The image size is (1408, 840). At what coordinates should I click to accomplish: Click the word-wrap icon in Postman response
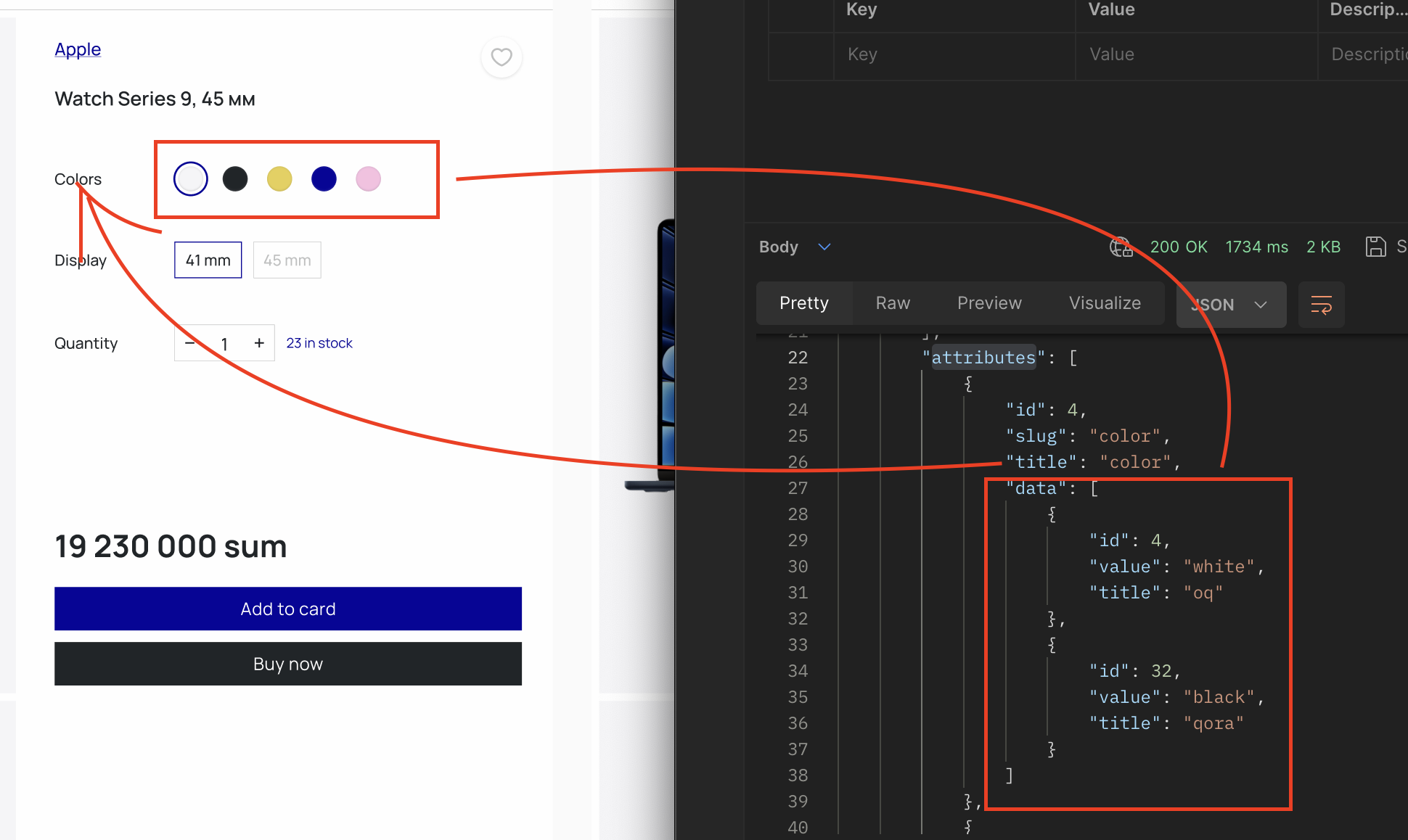1321,304
